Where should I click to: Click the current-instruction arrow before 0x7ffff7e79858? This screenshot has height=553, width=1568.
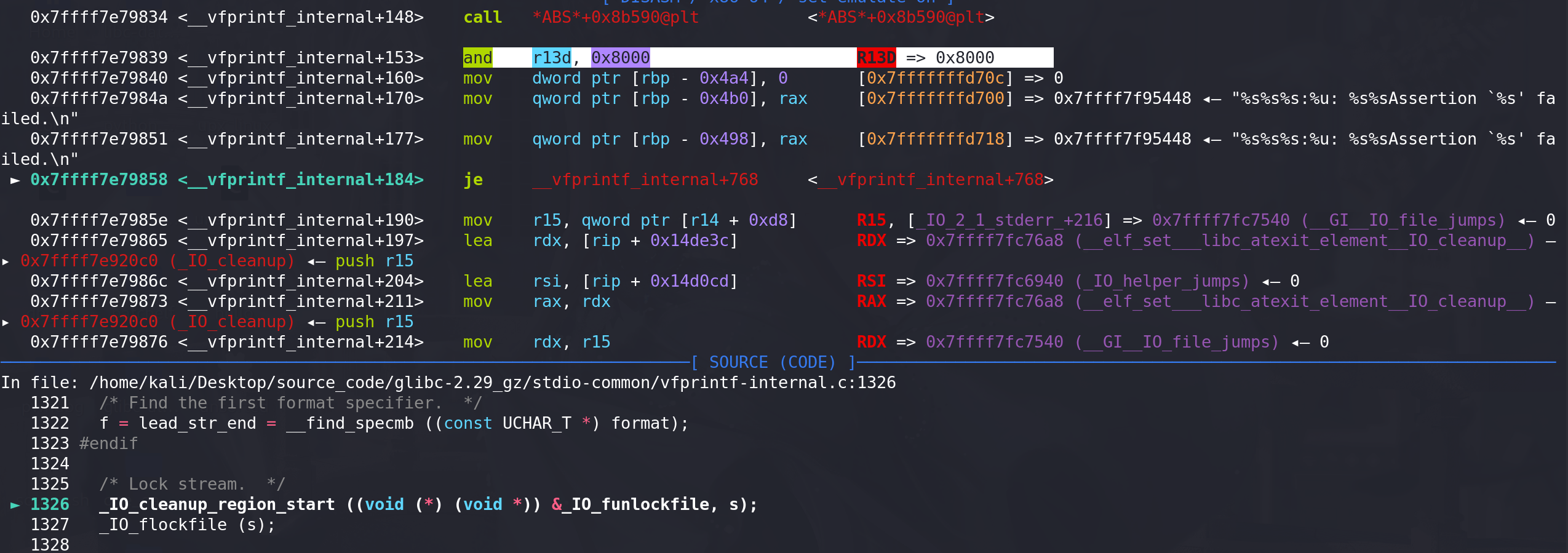[x=15, y=180]
